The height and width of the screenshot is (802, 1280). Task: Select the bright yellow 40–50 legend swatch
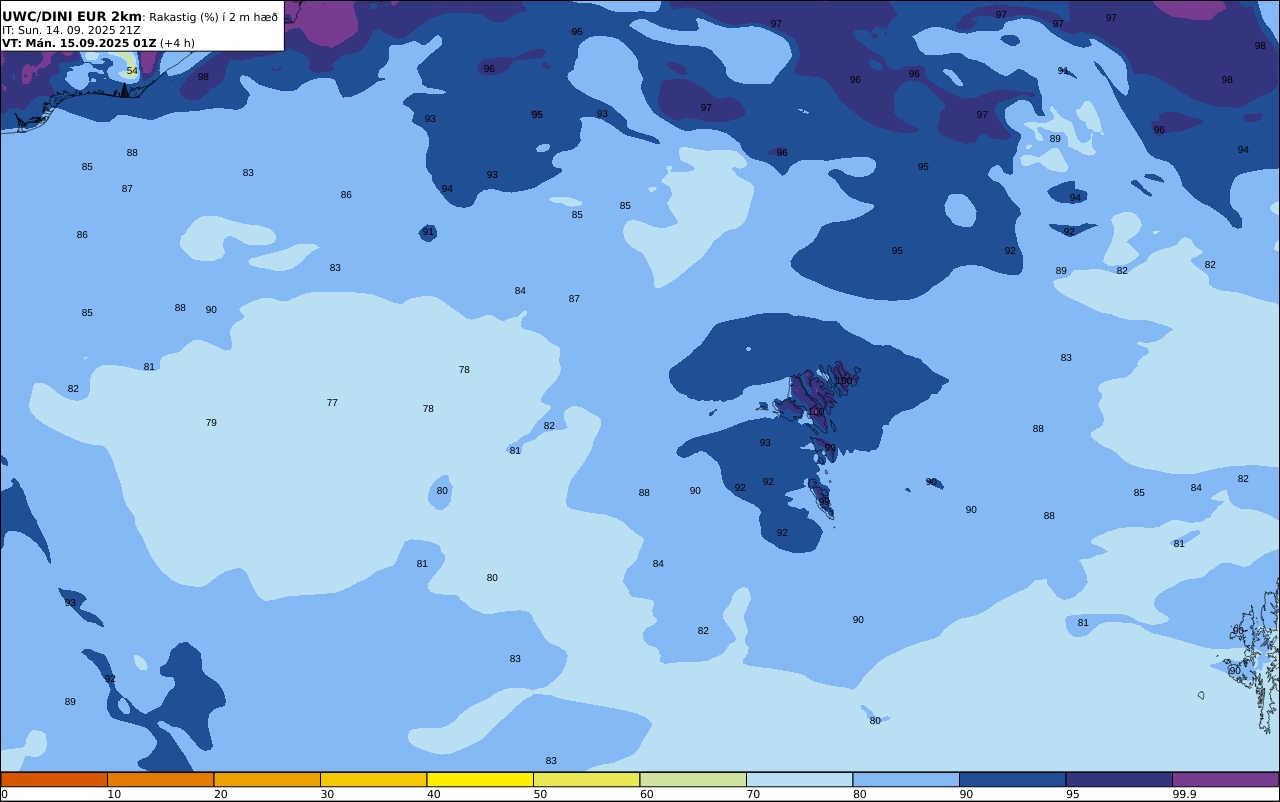click(x=480, y=779)
